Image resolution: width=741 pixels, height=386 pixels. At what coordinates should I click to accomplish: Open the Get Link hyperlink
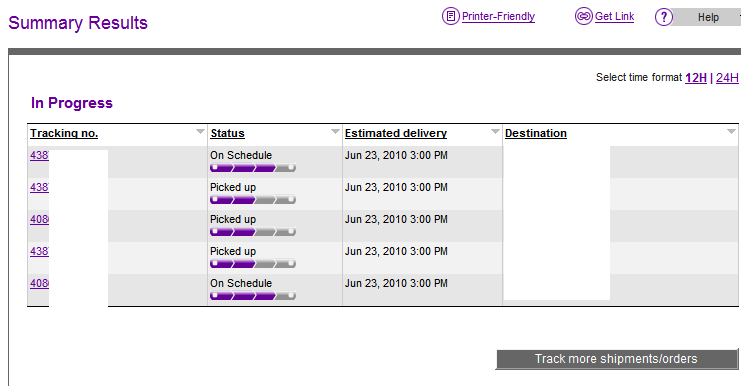614,16
